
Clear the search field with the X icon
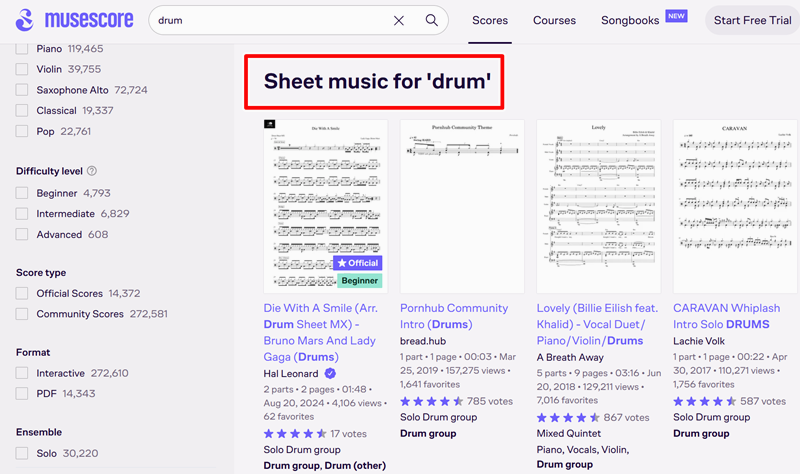(x=399, y=20)
